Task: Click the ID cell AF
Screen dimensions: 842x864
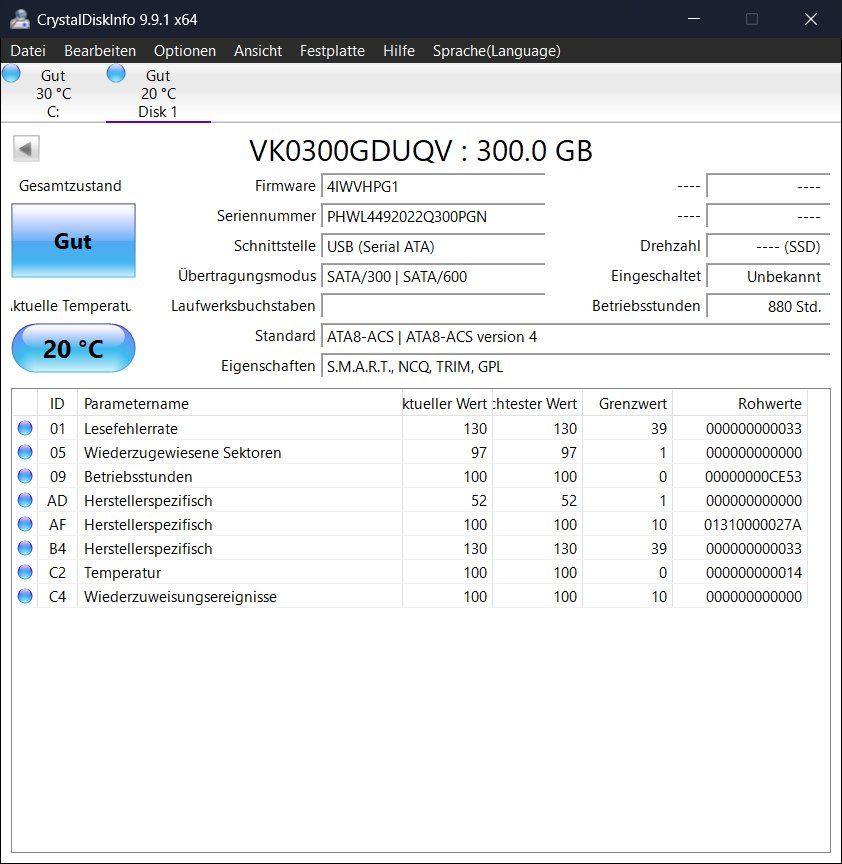Action: coord(57,525)
